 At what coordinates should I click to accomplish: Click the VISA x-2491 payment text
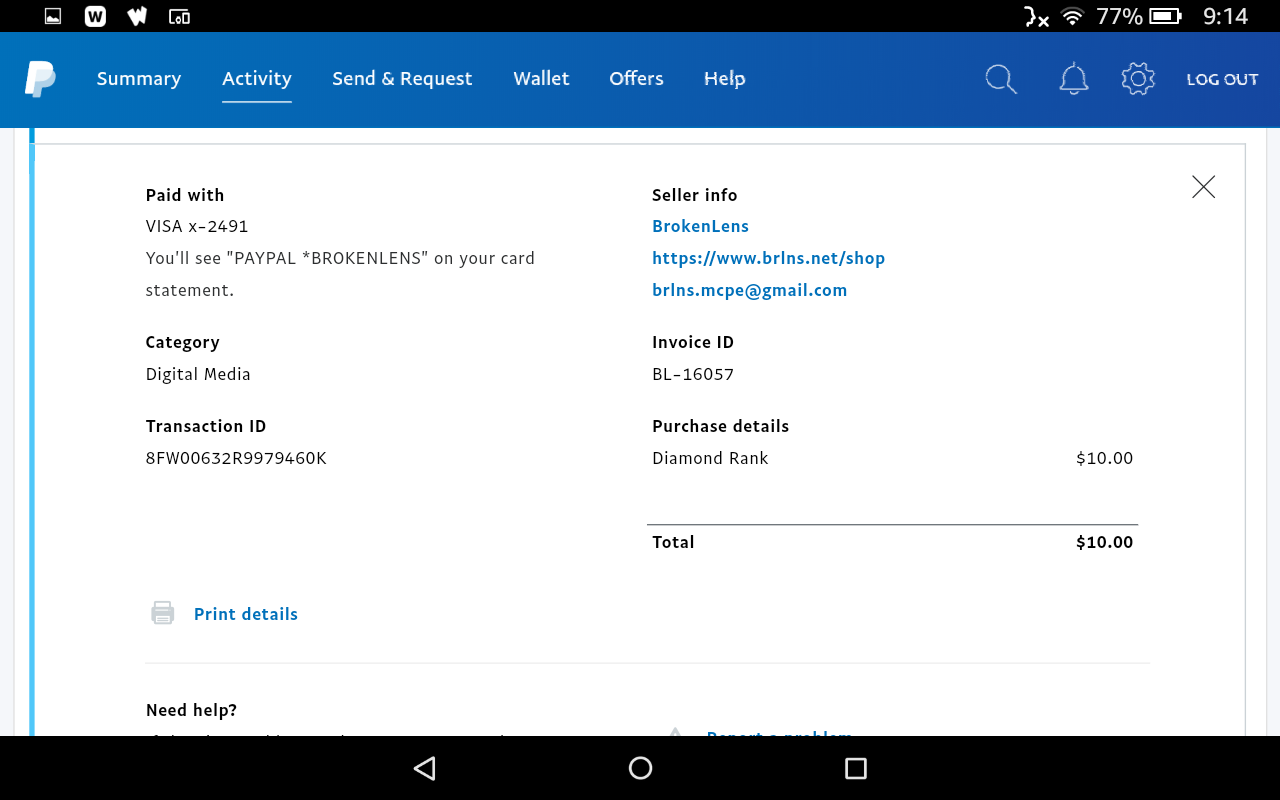pyautogui.click(x=197, y=226)
